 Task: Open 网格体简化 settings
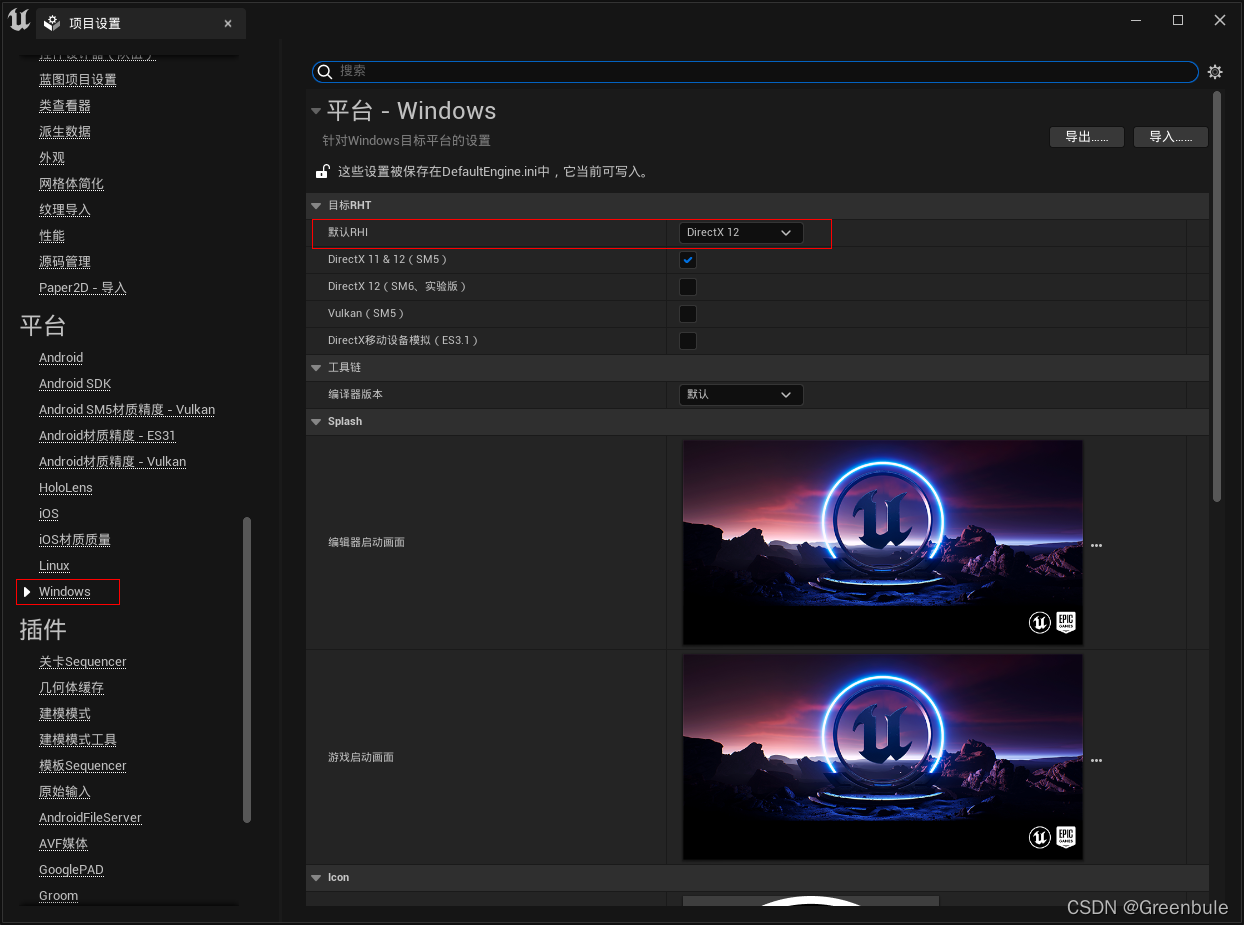[x=71, y=184]
